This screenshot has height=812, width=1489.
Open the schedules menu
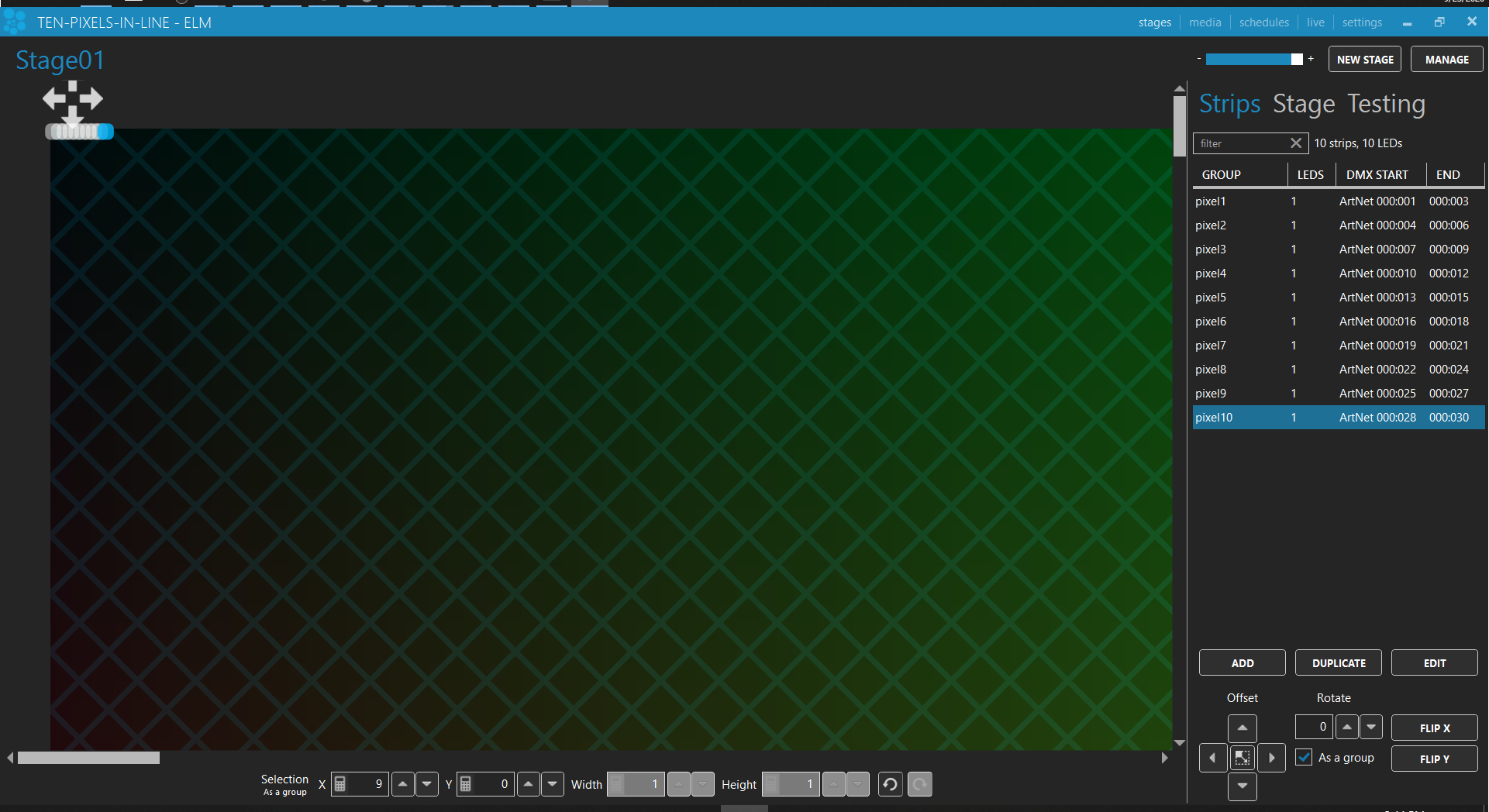coord(1263,22)
